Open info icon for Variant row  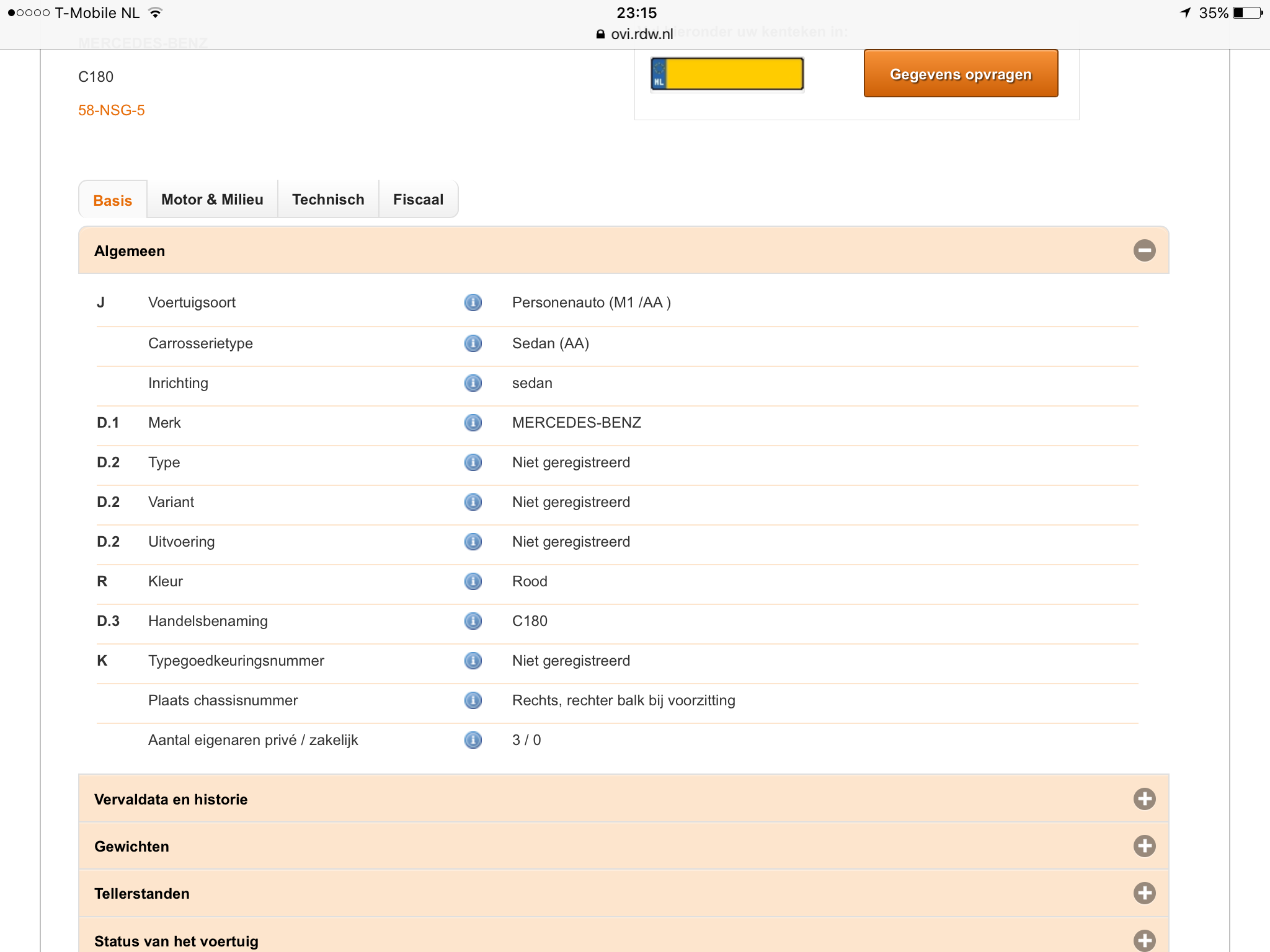tap(473, 502)
